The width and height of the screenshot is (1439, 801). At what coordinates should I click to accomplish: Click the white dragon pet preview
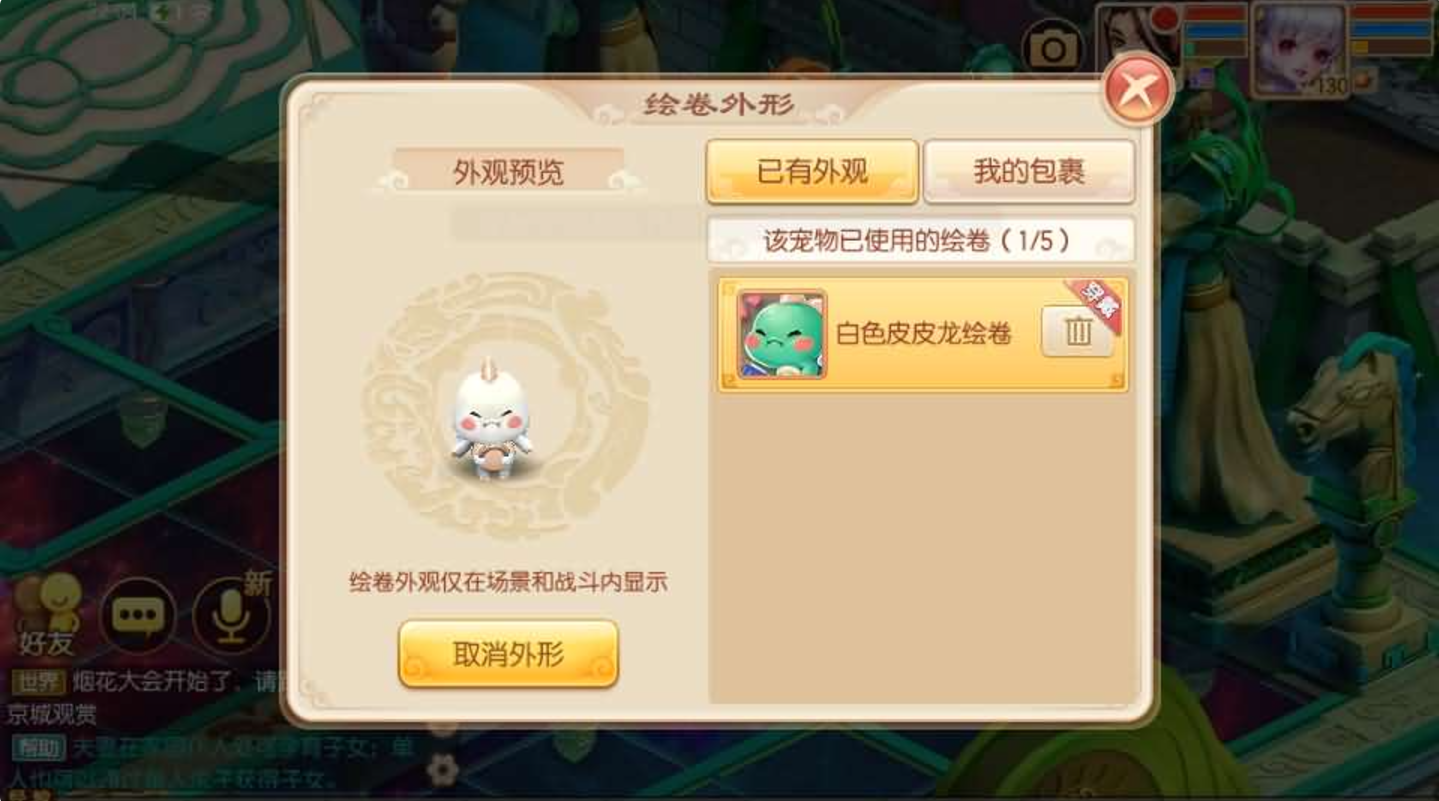492,418
